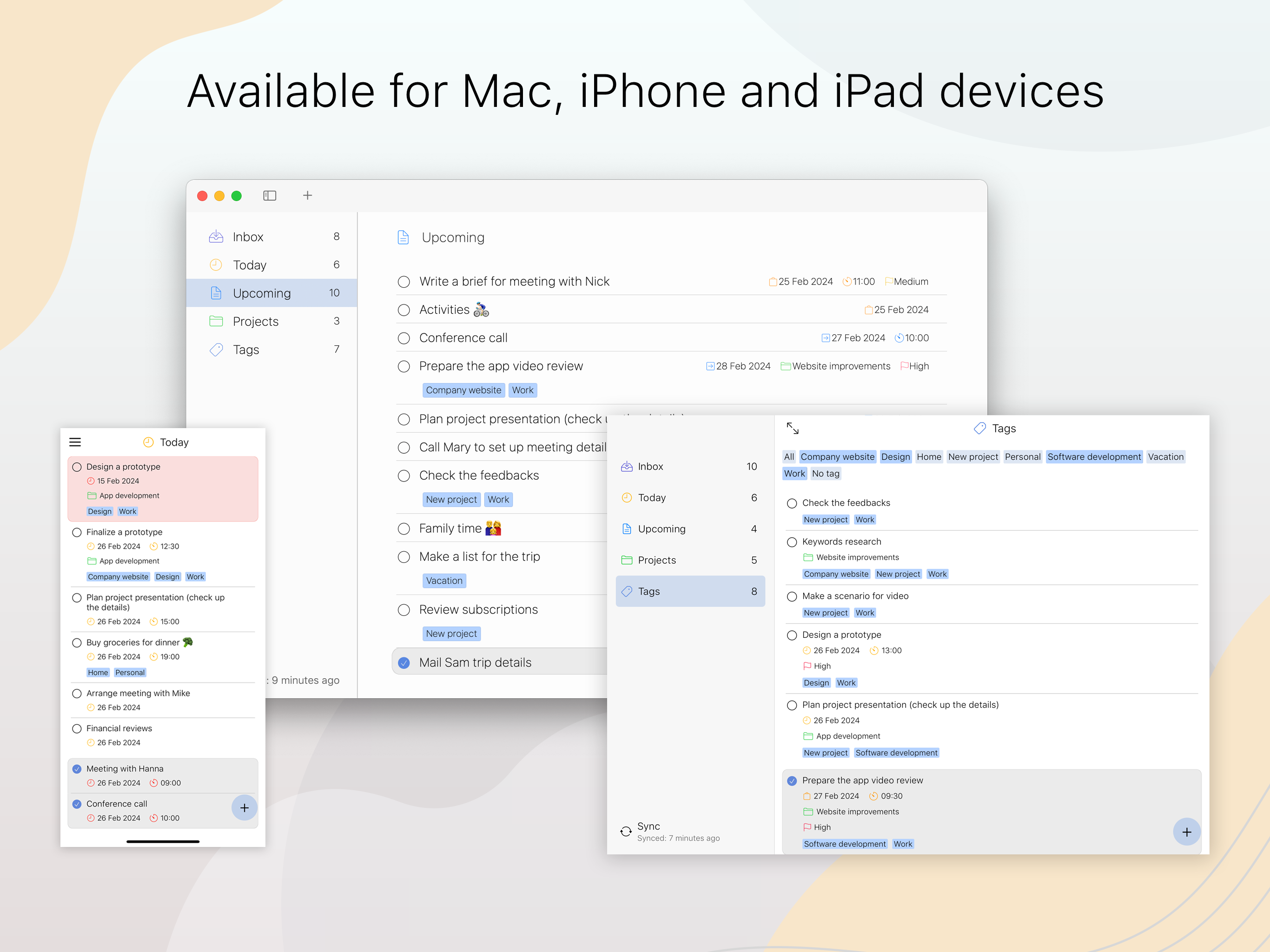1270x952 pixels.
Task: Tap the add task button in iPhone view
Action: click(244, 808)
